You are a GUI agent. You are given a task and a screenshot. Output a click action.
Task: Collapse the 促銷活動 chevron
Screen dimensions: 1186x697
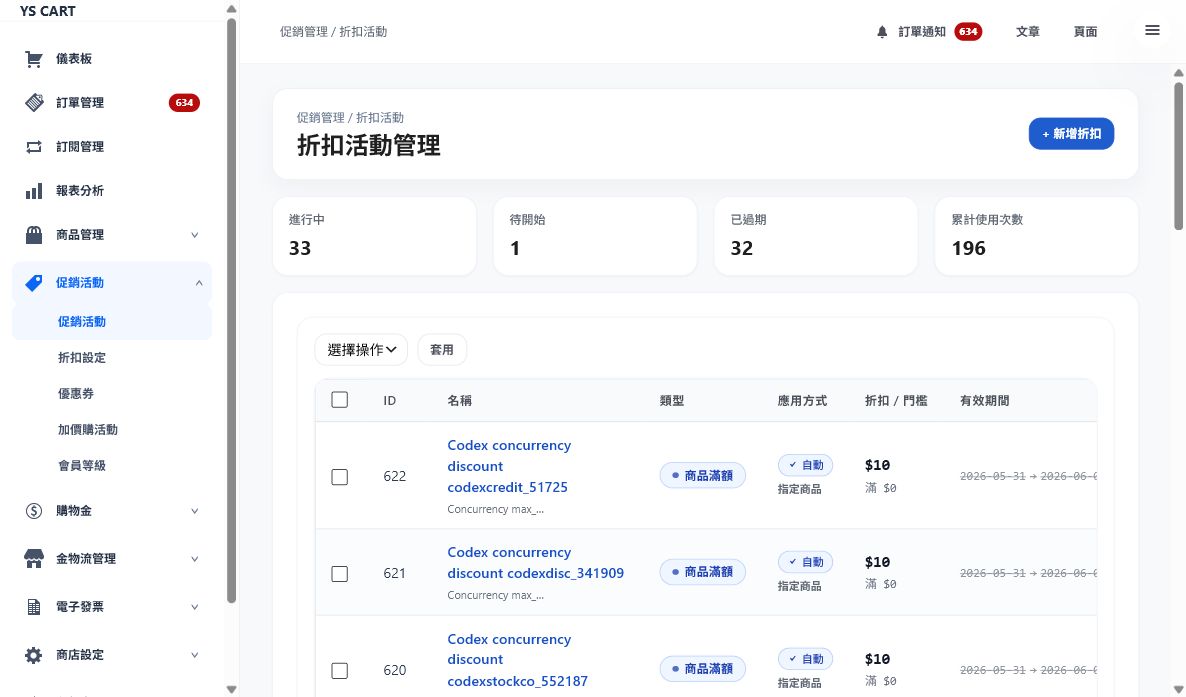click(x=199, y=283)
